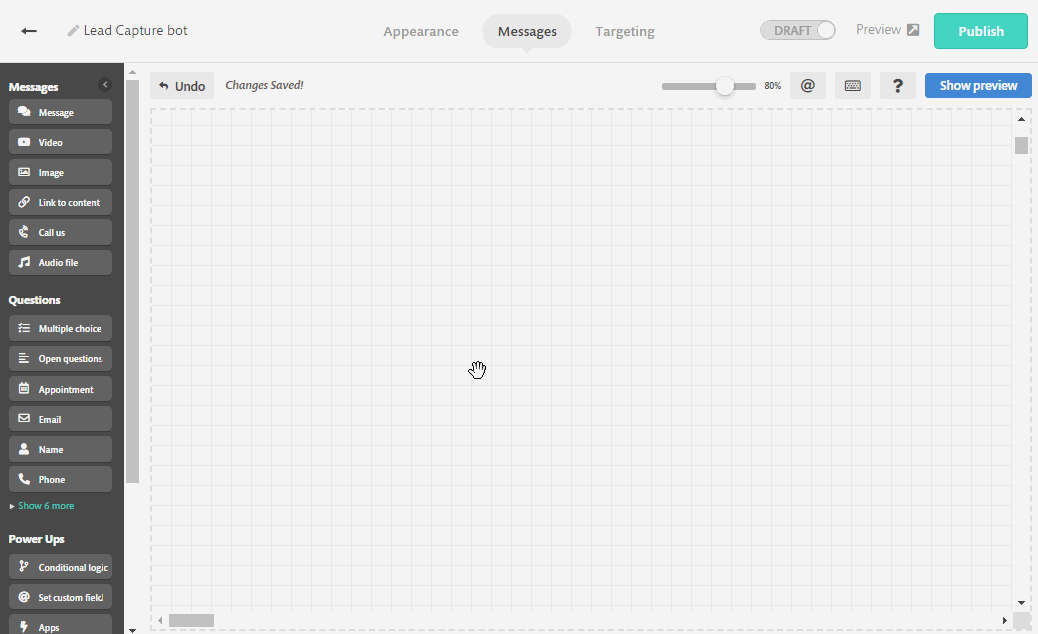The image size is (1038, 634).
Task: Add a Conditional logic power up
Action: [60, 567]
